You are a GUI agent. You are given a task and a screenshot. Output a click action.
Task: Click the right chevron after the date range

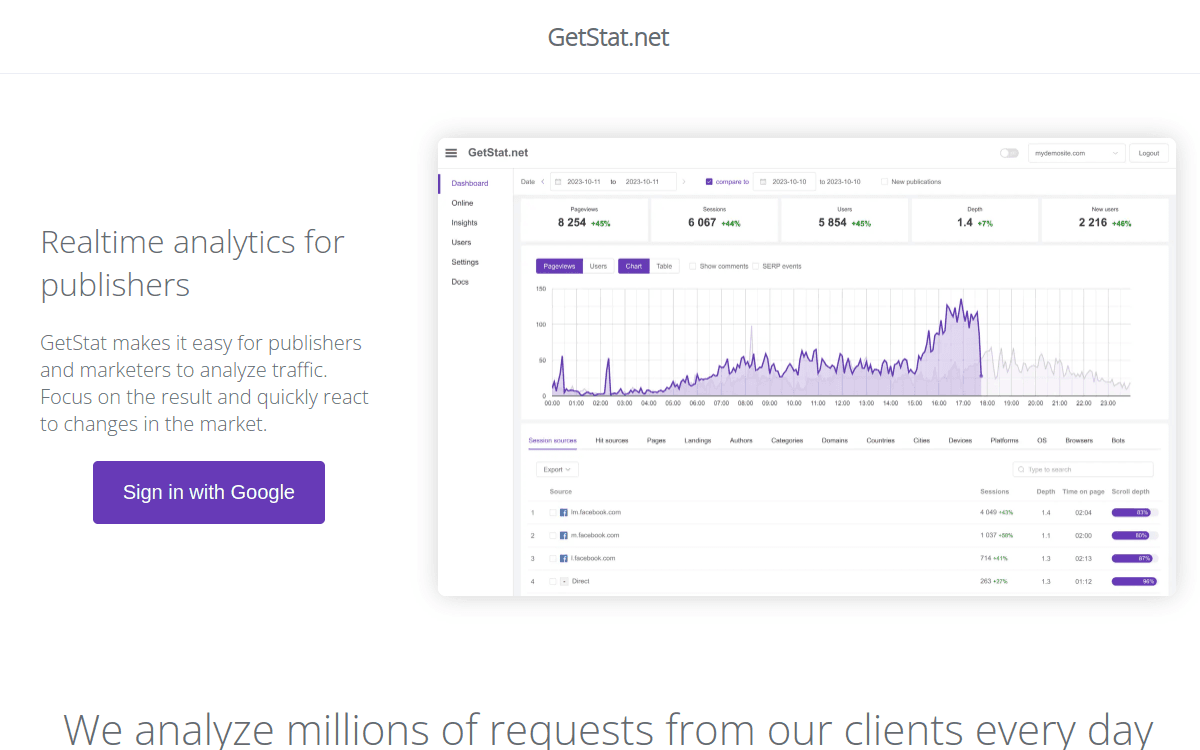(x=684, y=181)
